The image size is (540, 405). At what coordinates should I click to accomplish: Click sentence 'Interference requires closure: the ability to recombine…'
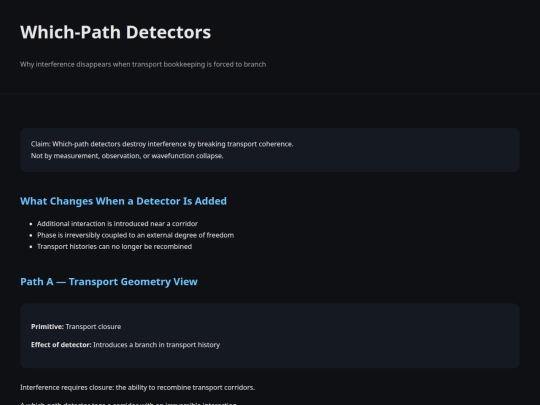(x=137, y=387)
